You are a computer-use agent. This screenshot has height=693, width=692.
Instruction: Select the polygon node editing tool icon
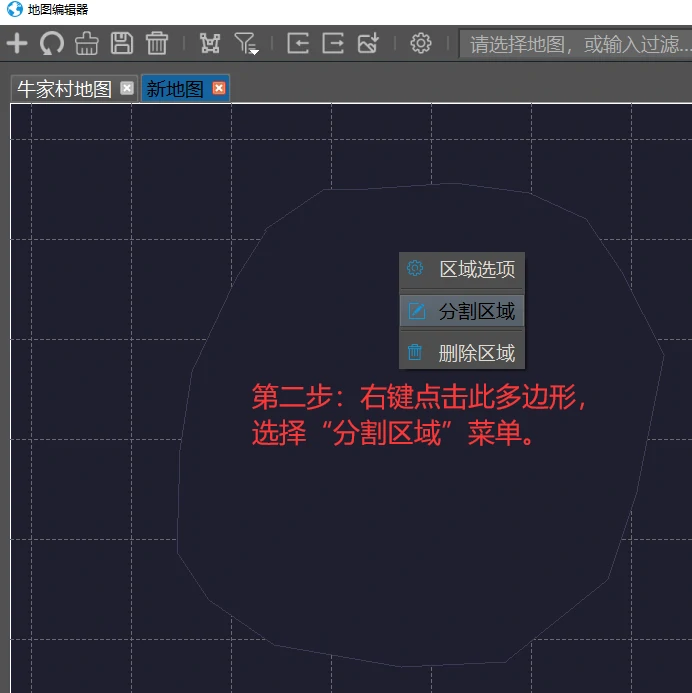pyautogui.click(x=210, y=43)
